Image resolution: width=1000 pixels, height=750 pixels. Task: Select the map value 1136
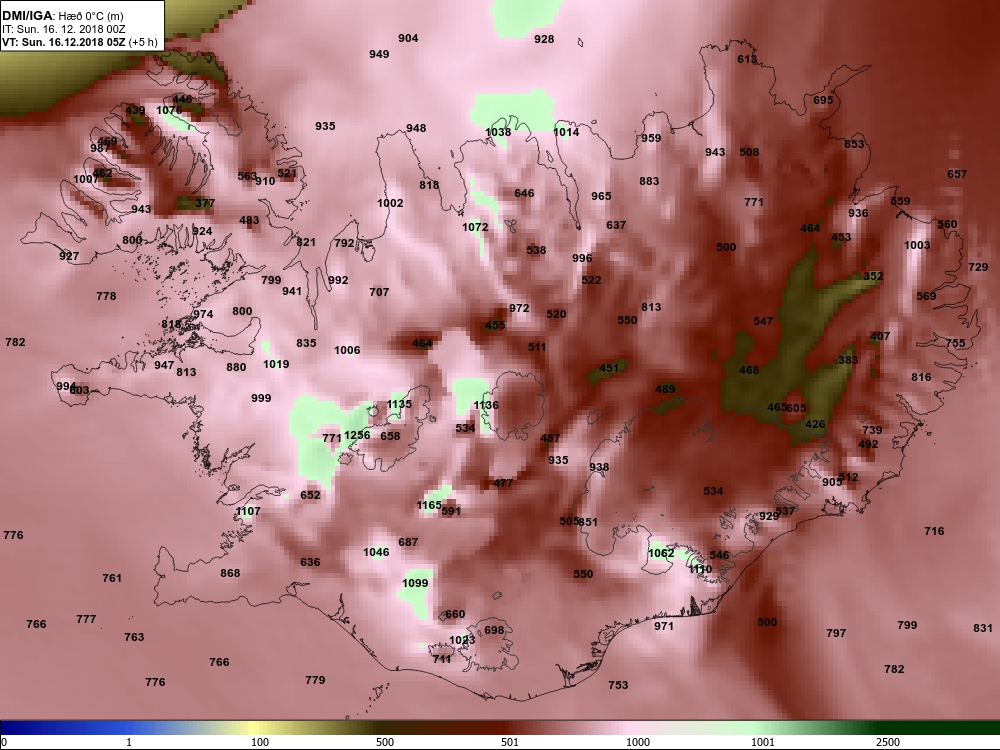[x=486, y=405]
